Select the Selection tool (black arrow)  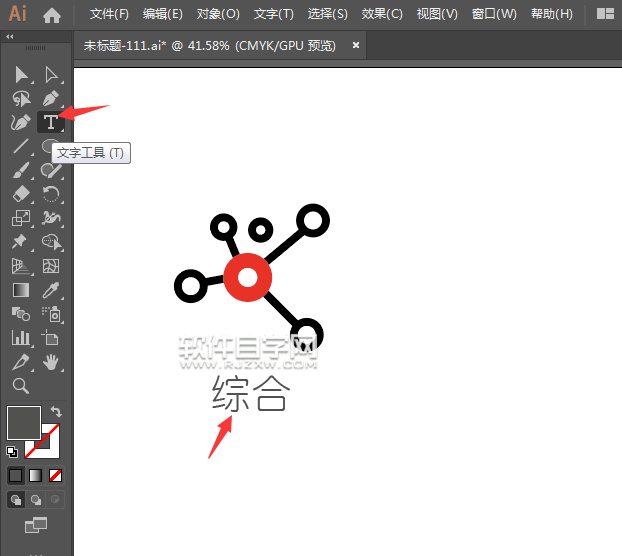click(21, 75)
